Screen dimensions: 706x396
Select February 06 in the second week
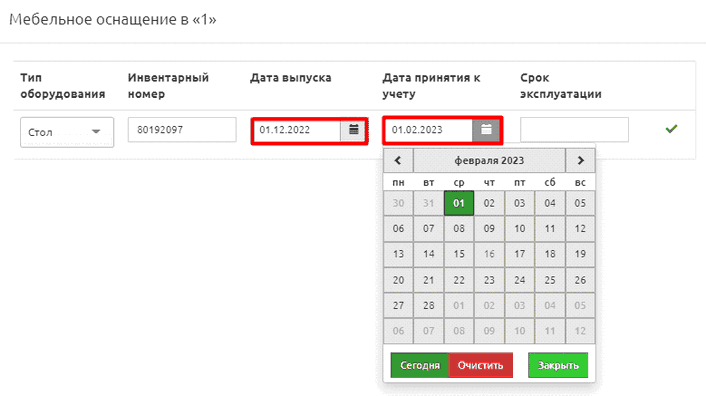[x=398, y=229]
